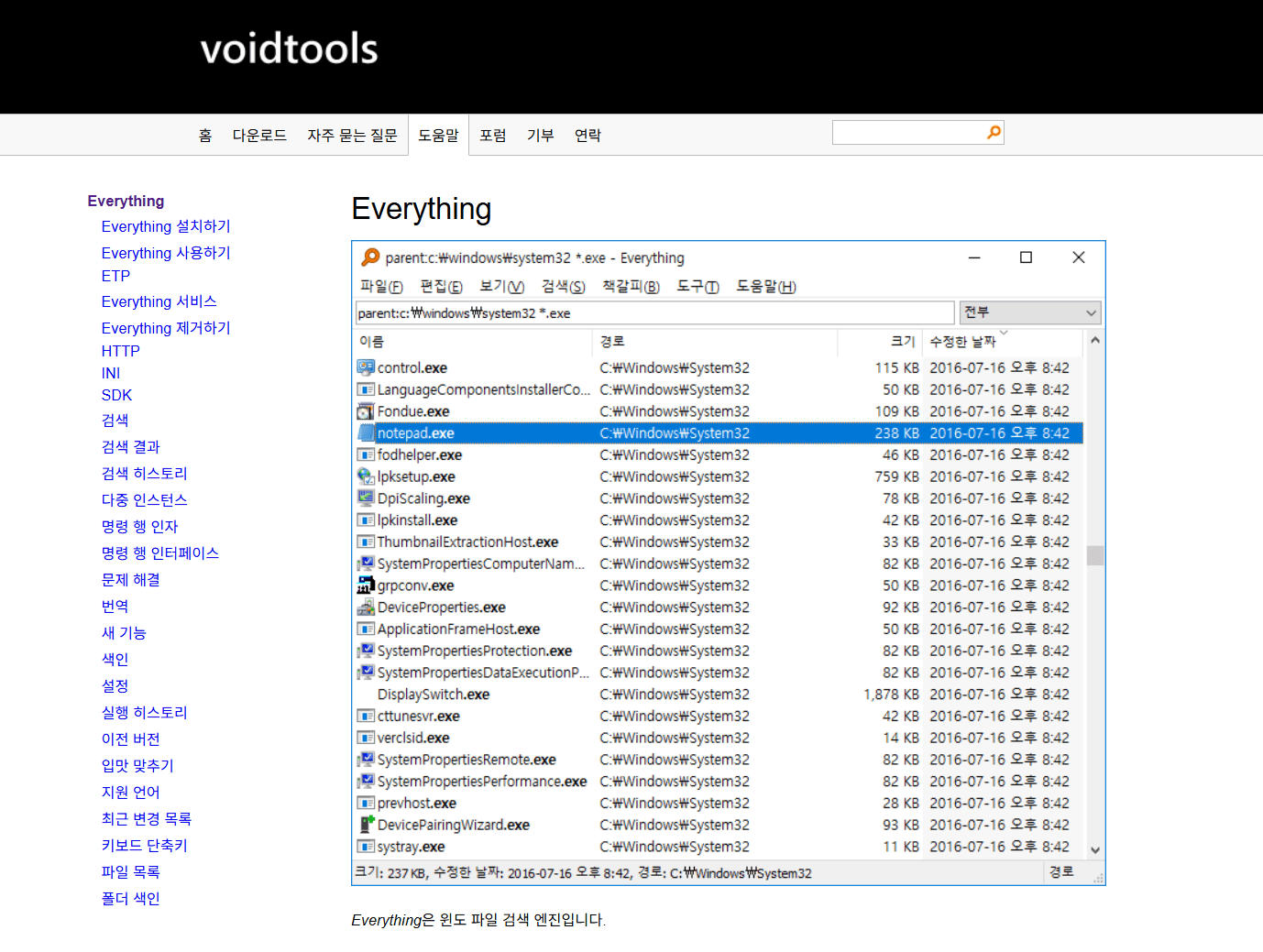Click the systray.exe file icon

click(366, 847)
